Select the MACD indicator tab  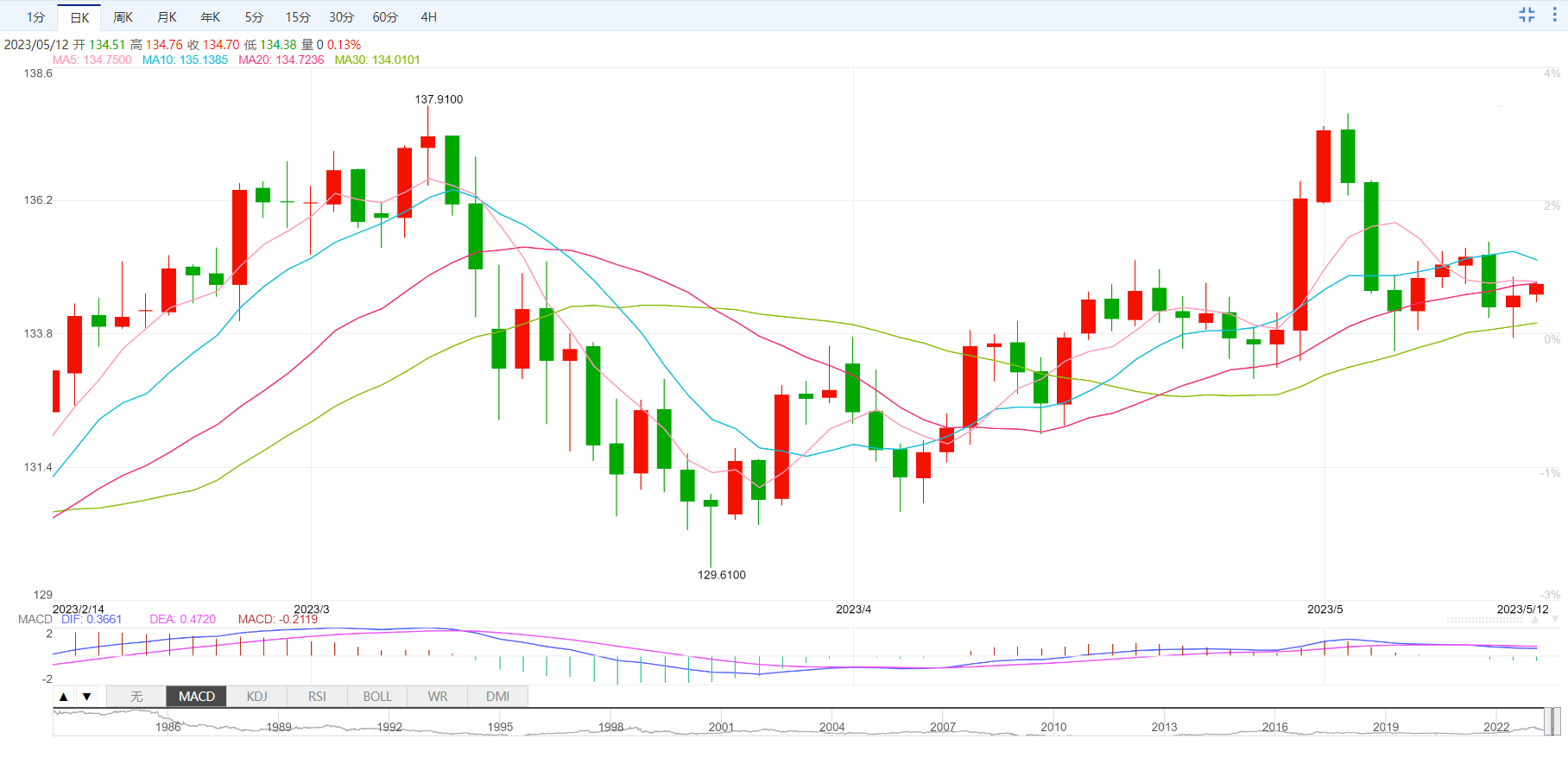click(197, 697)
